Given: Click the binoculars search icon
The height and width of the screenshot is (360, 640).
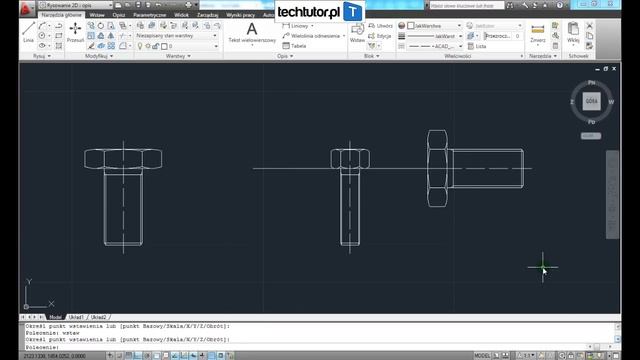Looking at the screenshot, I should click(x=510, y=5).
